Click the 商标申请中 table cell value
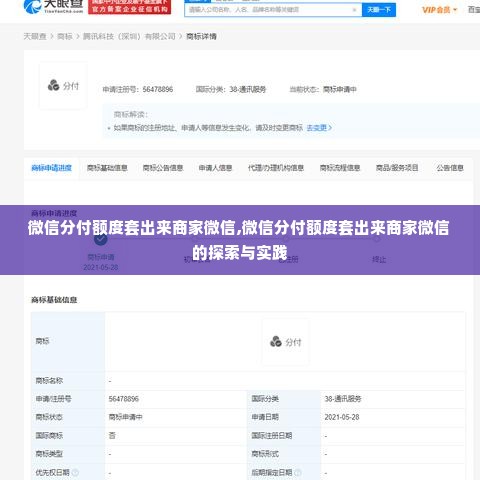This screenshot has height=480, width=480. pyautogui.click(x=126, y=417)
